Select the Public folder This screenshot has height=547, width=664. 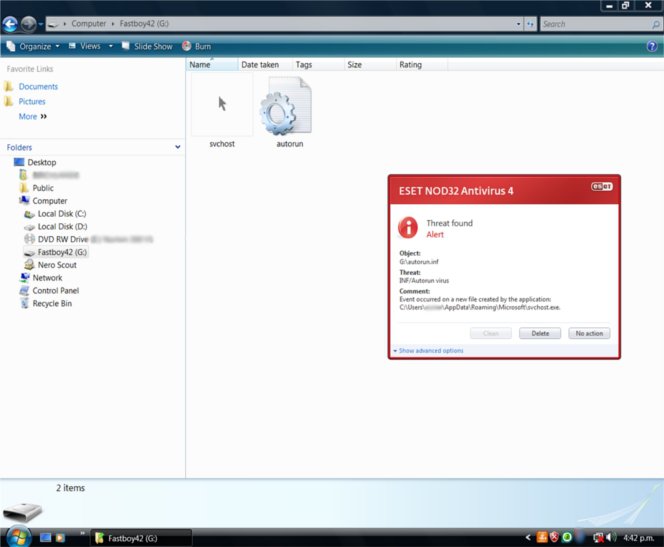pyautogui.click(x=43, y=188)
